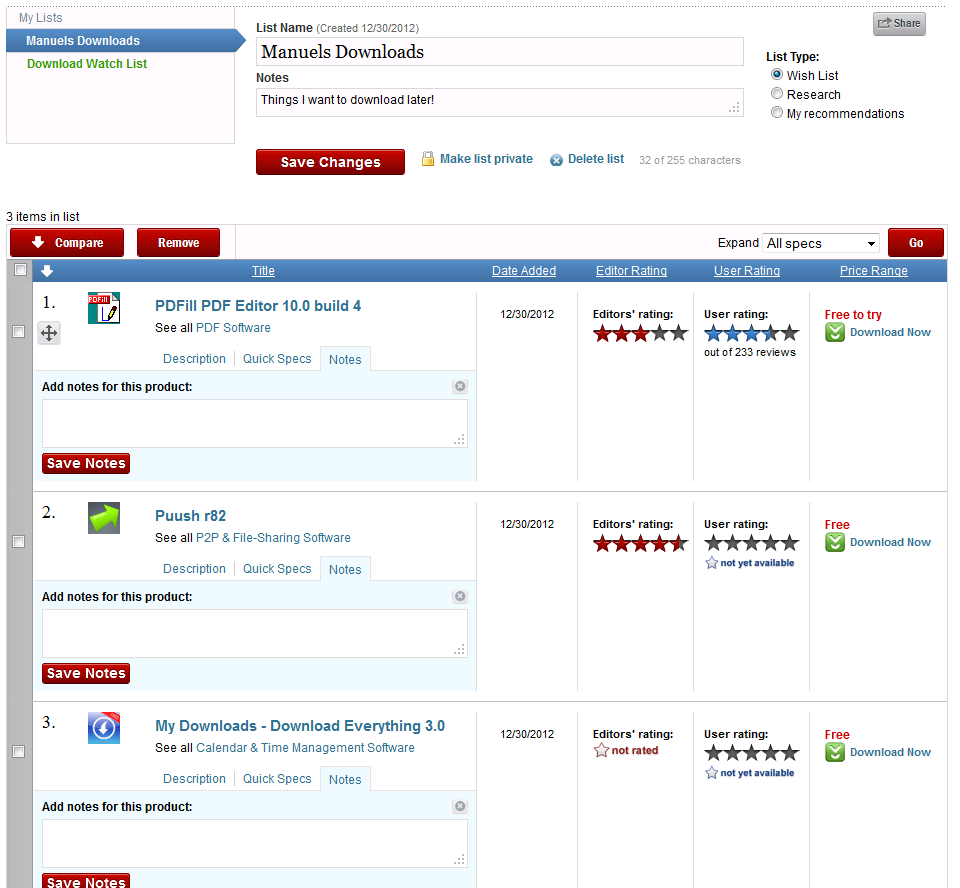Click the Go button

(916, 243)
